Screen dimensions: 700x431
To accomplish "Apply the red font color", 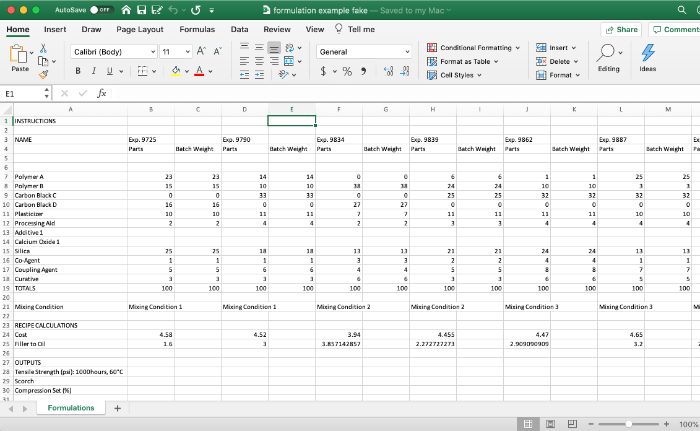I will click(199, 71).
